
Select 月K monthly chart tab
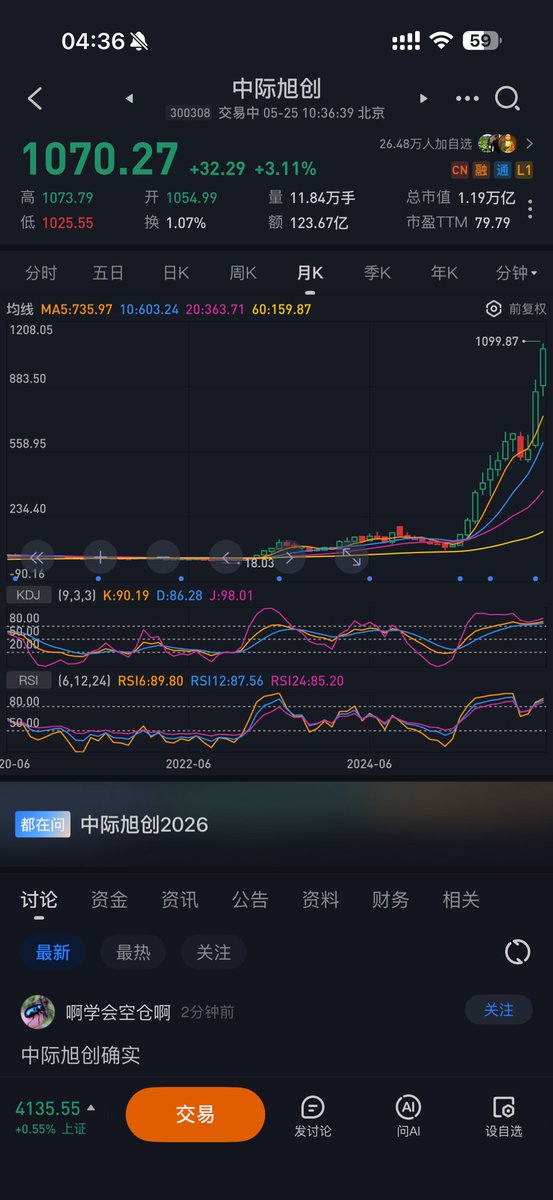310,273
